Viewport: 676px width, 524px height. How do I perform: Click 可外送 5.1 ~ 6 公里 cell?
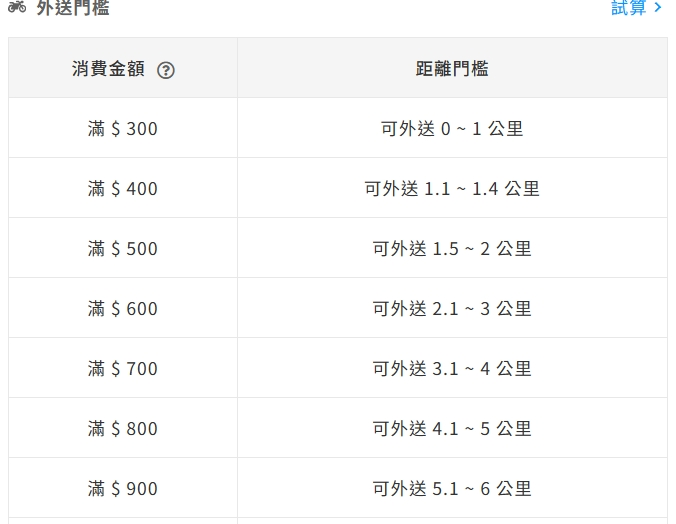coord(452,487)
